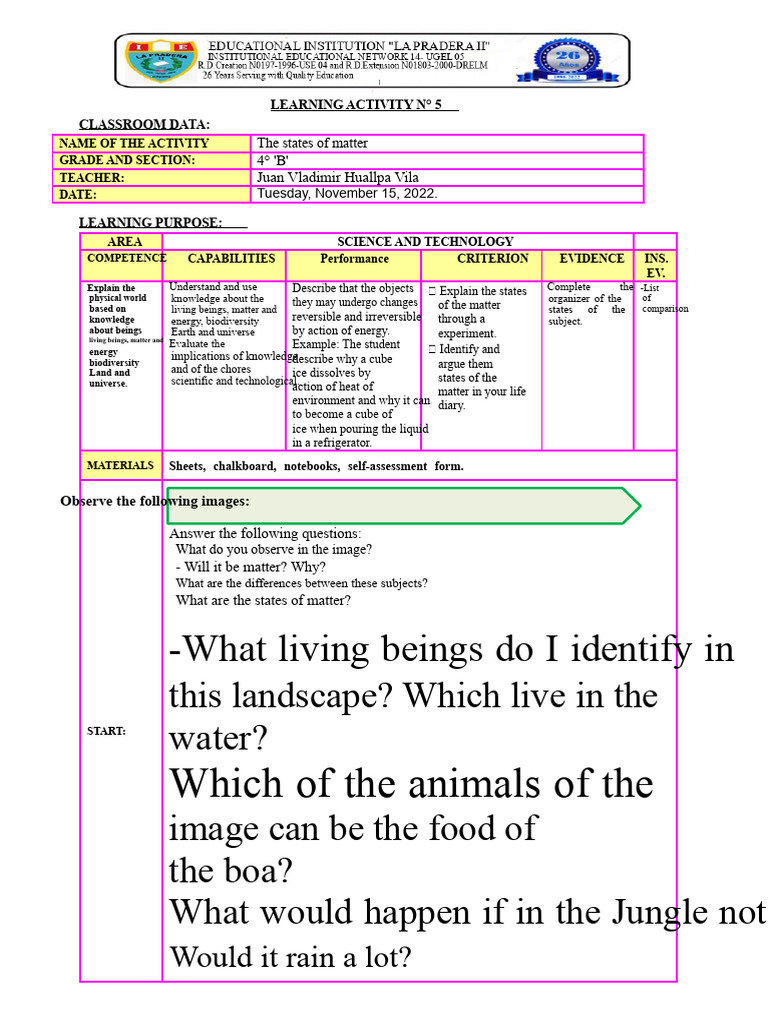Image resolution: width=768 pixels, height=1024 pixels.
Task: Click the 'The states of matter' cell
Action: (x=447, y=143)
